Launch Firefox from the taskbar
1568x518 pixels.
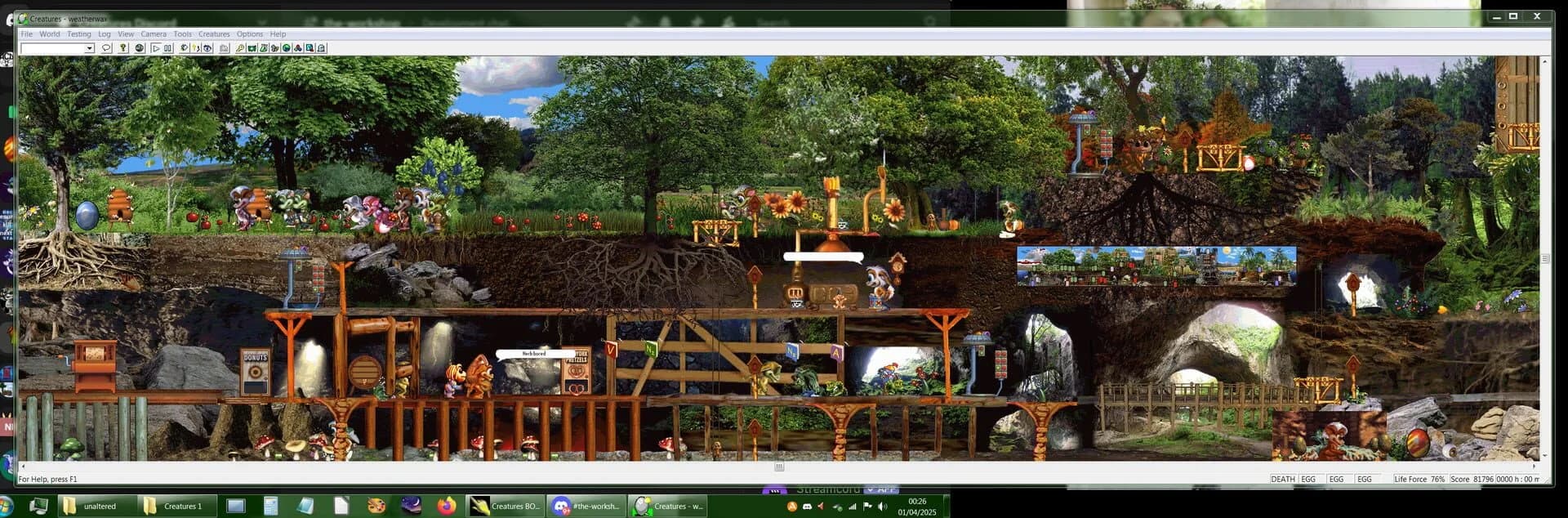pyautogui.click(x=446, y=506)
